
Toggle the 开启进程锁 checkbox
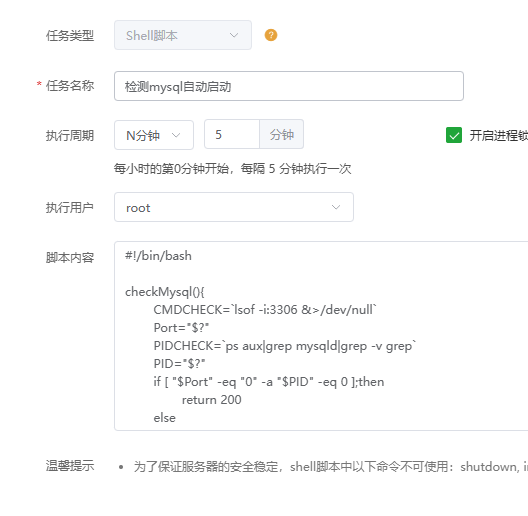454,135
